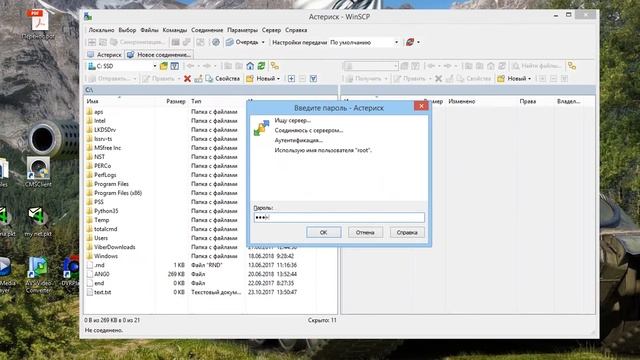Open the Файлы menu

coord(149,30)
